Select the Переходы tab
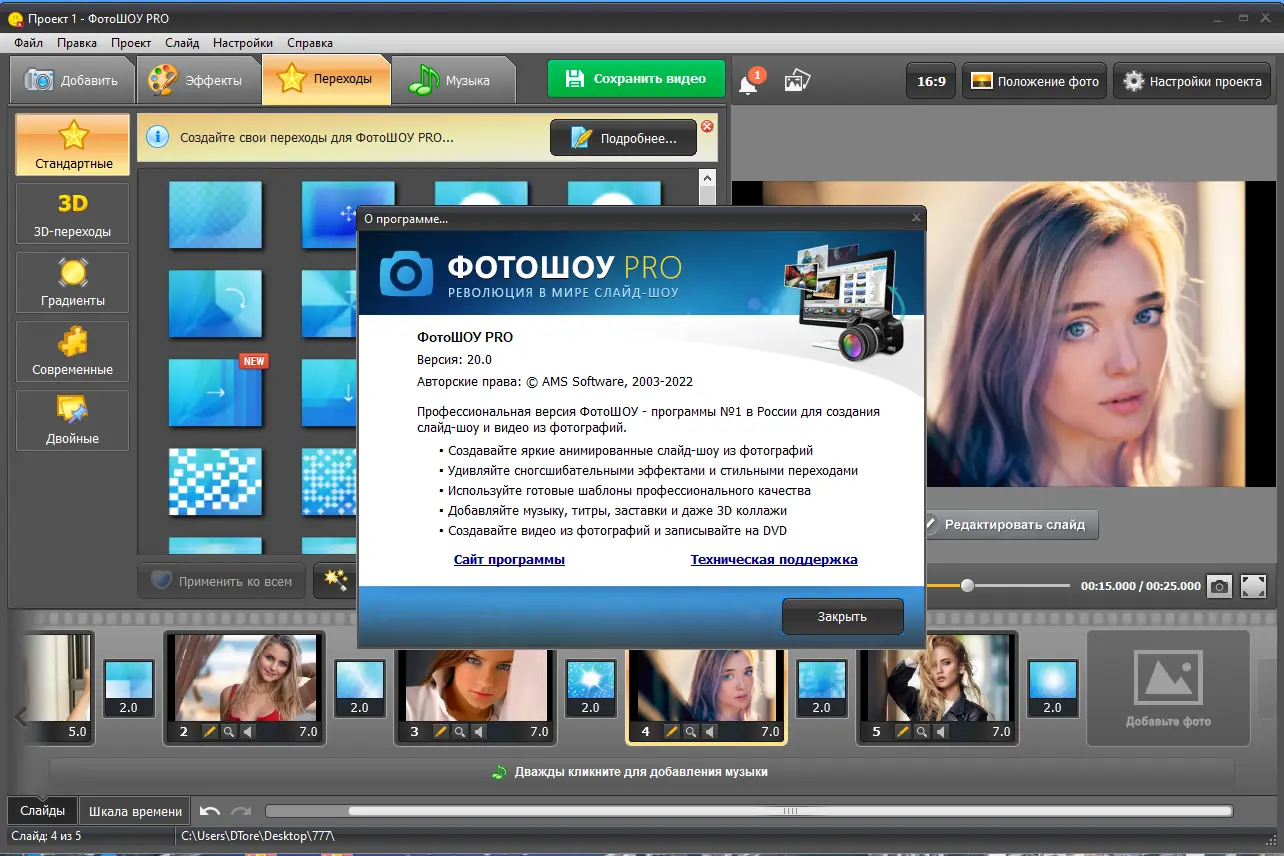Viewport: 1284px width, 856px height. (x=326, y=79)
